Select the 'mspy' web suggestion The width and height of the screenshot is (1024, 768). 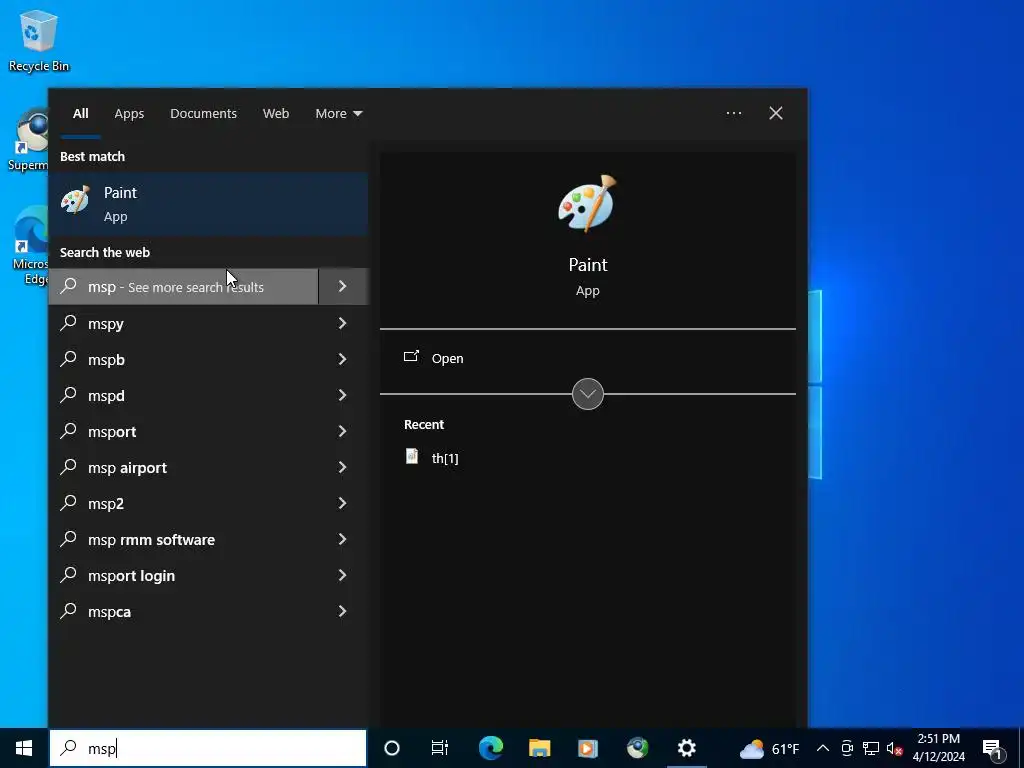pos(184,323)
